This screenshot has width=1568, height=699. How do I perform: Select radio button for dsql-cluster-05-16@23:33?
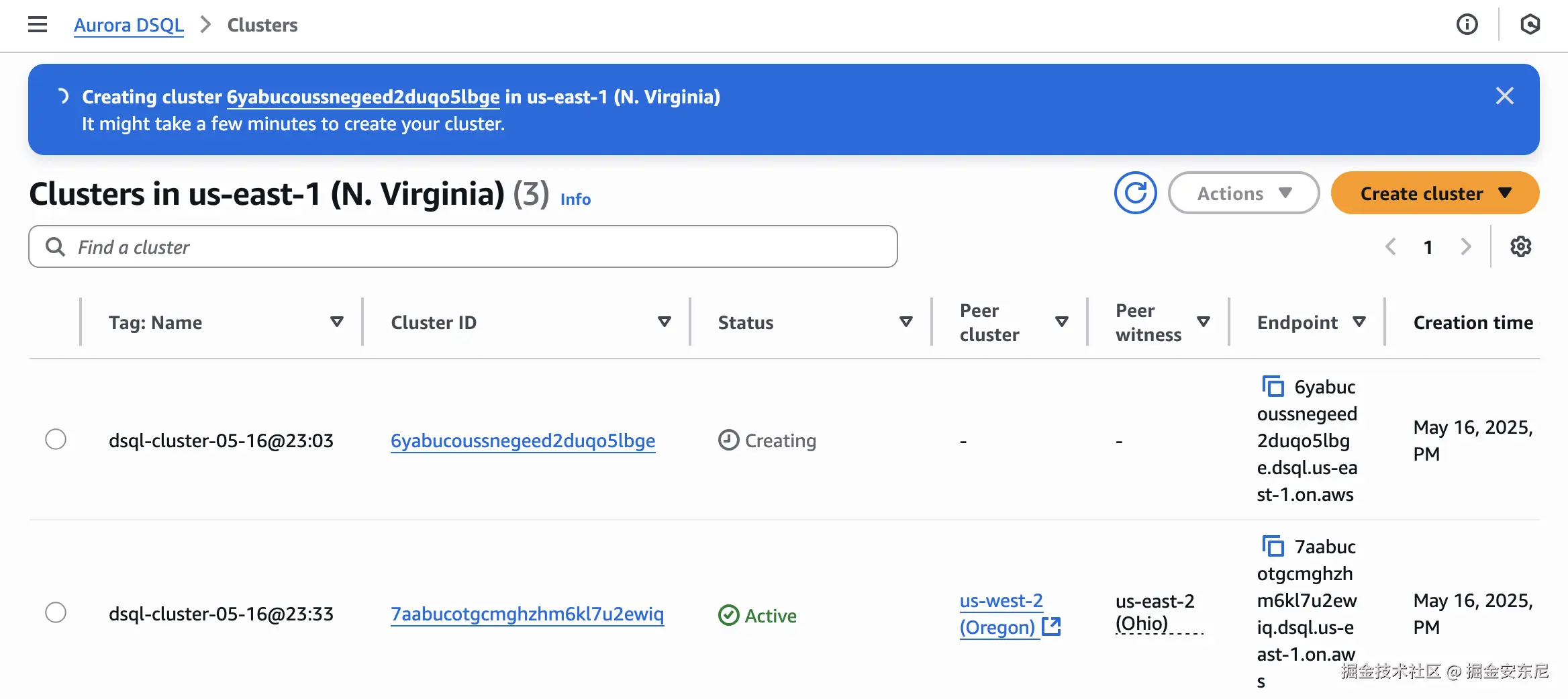[x=56, y=613]
